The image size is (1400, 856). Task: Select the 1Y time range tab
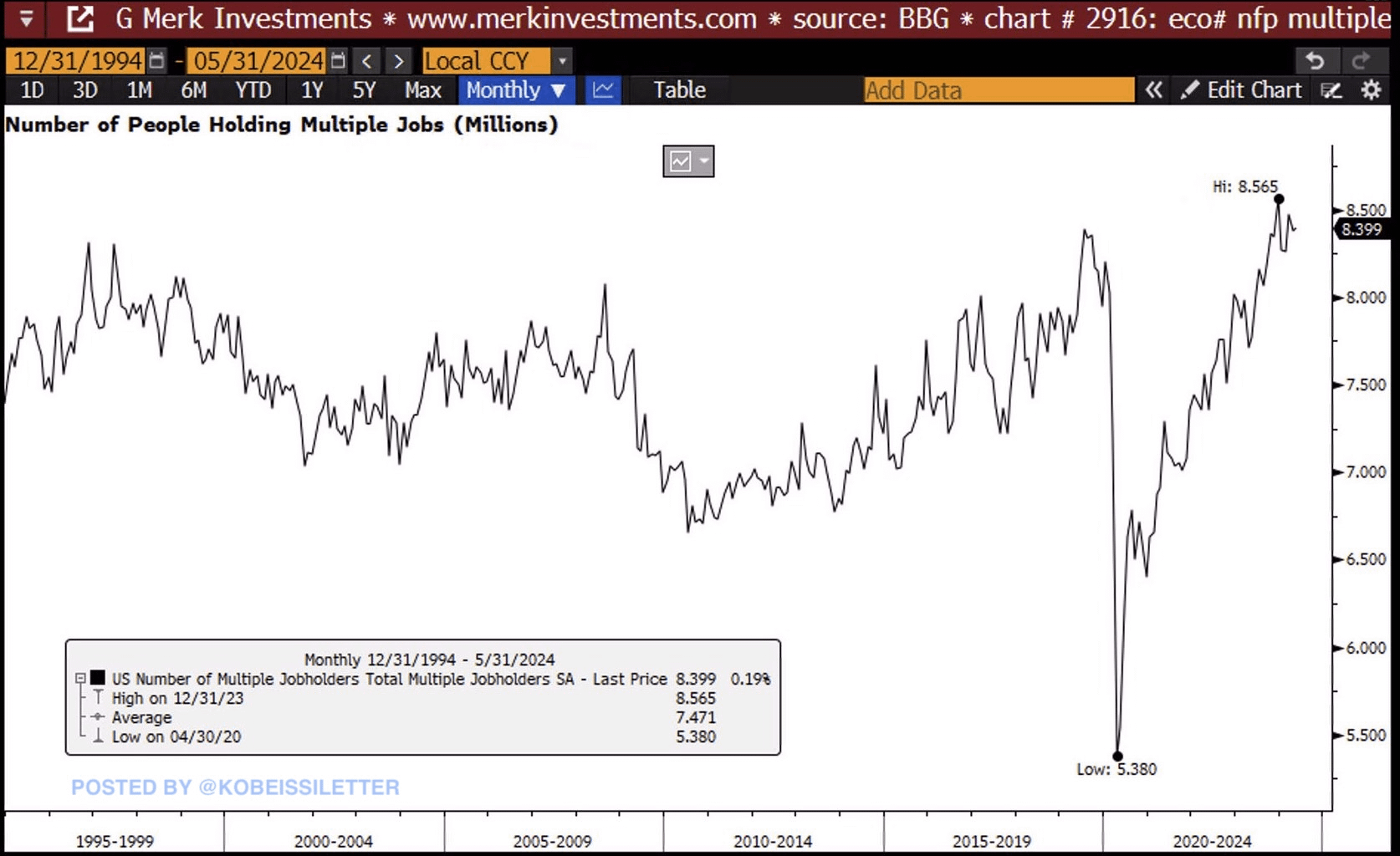312,90
